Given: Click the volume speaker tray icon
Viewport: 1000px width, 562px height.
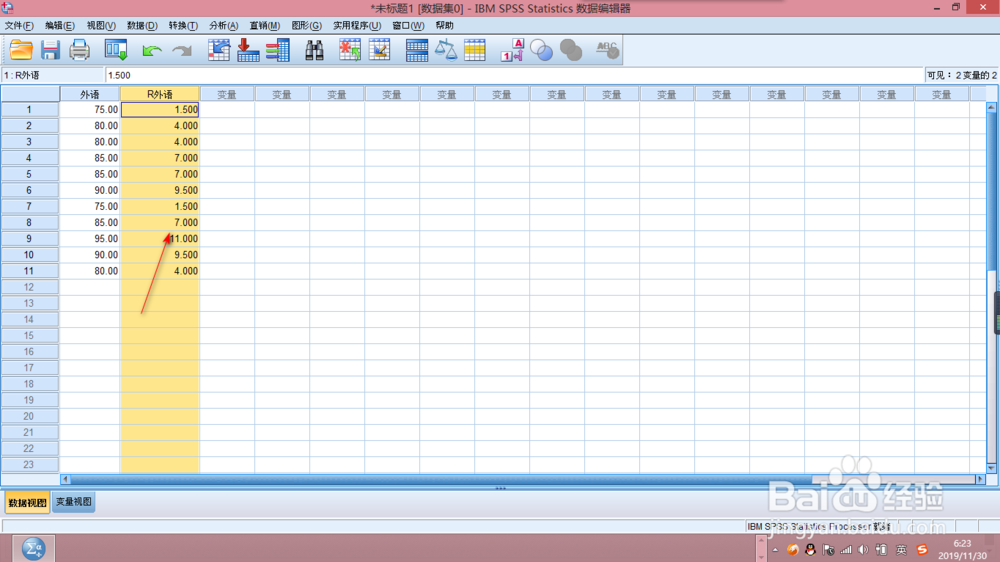Looking at the screenshot, I should tap(864, 549).
